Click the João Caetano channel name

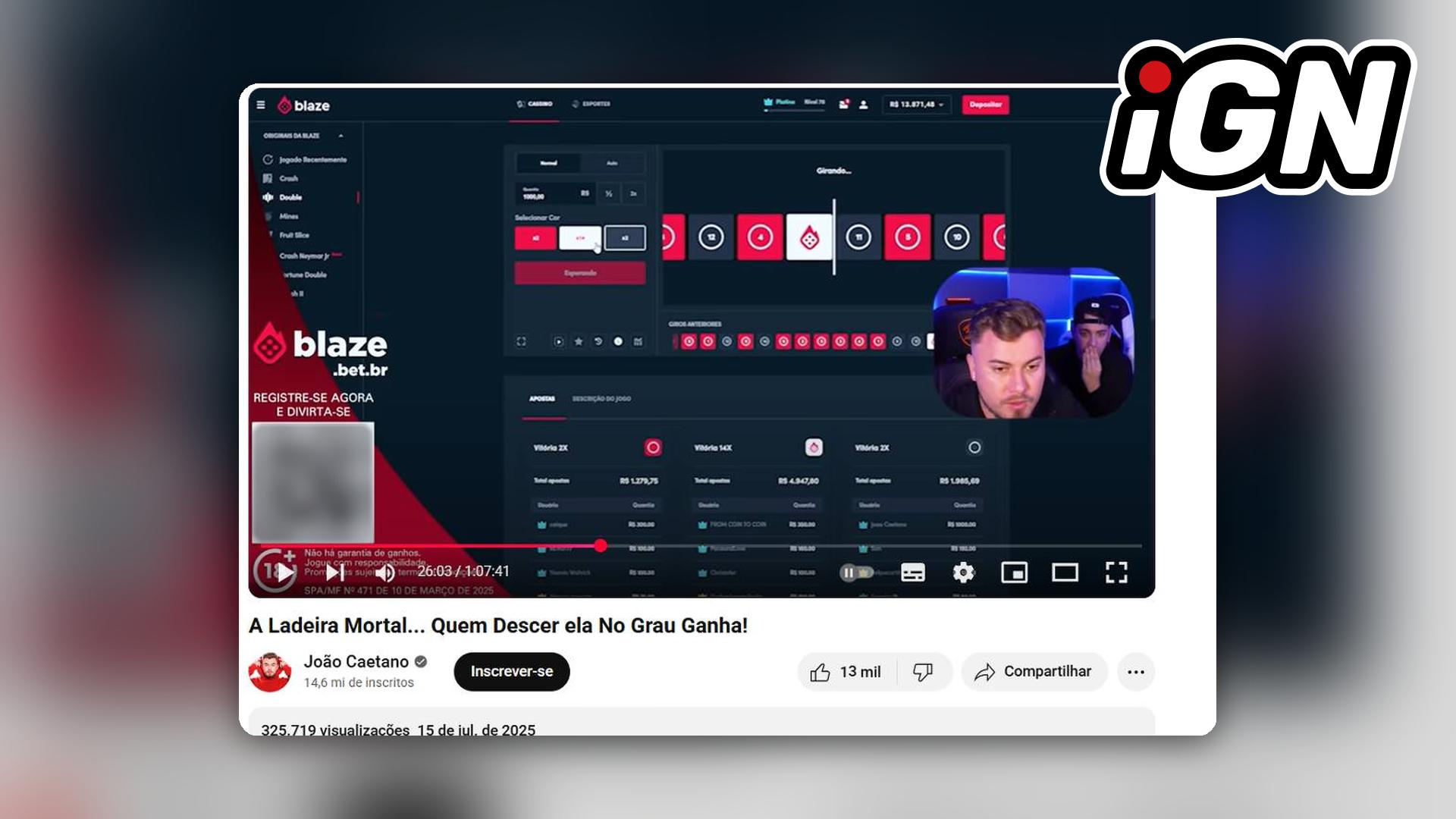356,662
